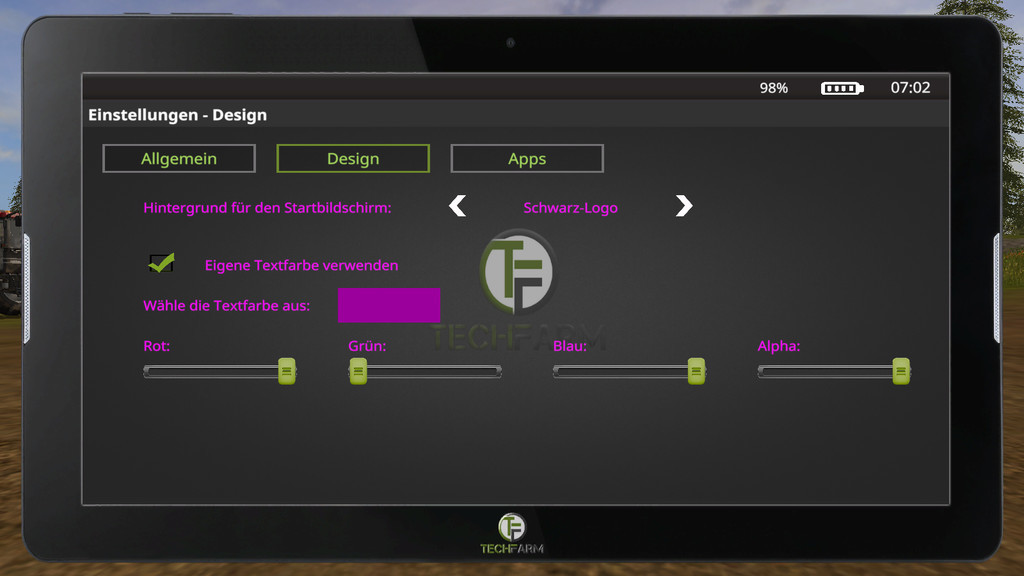Open the Apps tab
Viewport: 1024px width, 576px height.
[527, 158]
